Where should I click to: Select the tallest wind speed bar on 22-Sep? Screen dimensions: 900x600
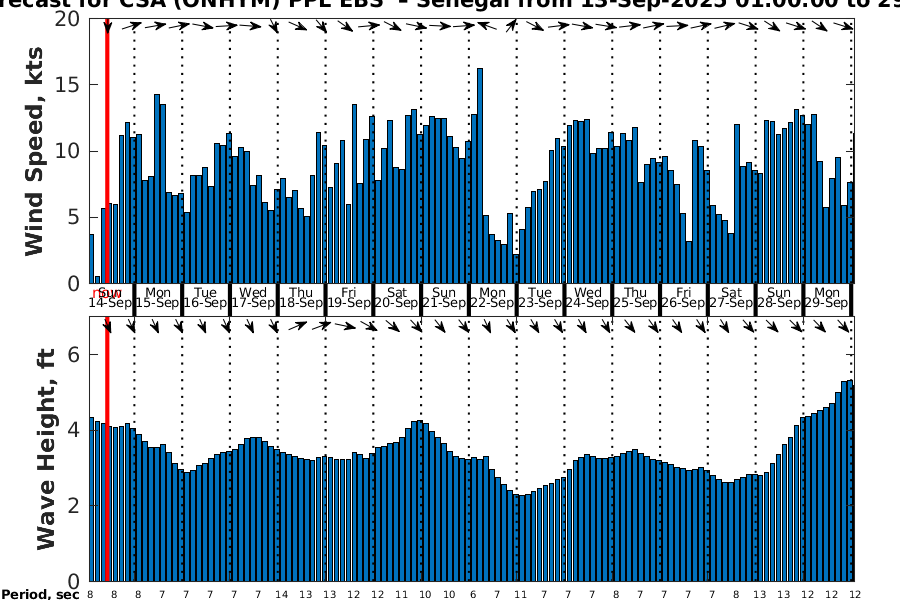pyautogui.click(x=480, y=176)
